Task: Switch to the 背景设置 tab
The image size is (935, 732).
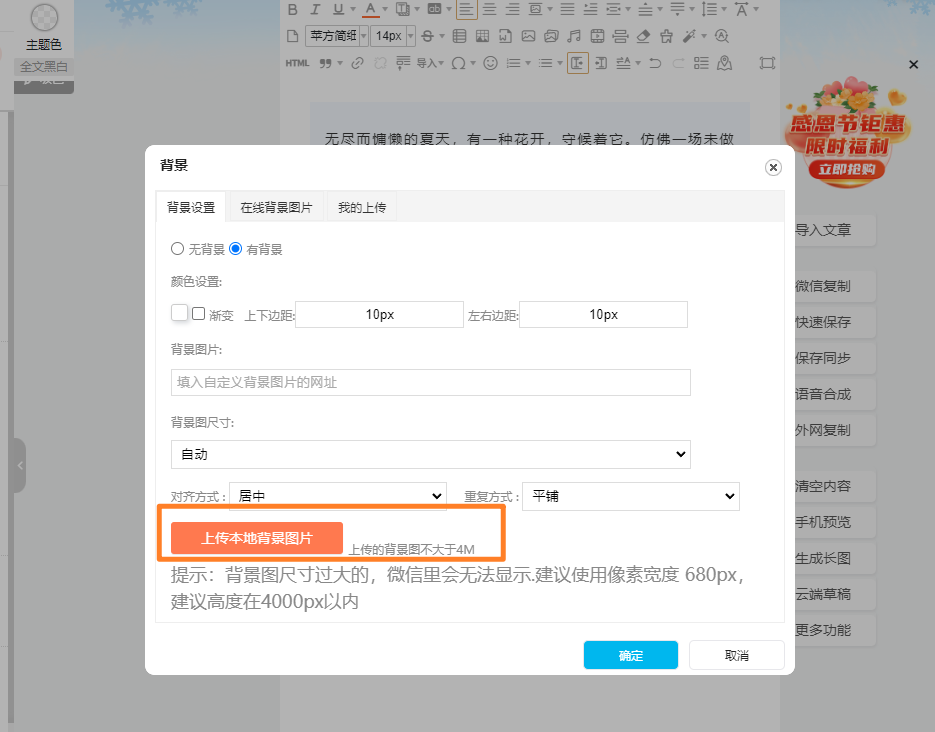Action: coord(191,207)
